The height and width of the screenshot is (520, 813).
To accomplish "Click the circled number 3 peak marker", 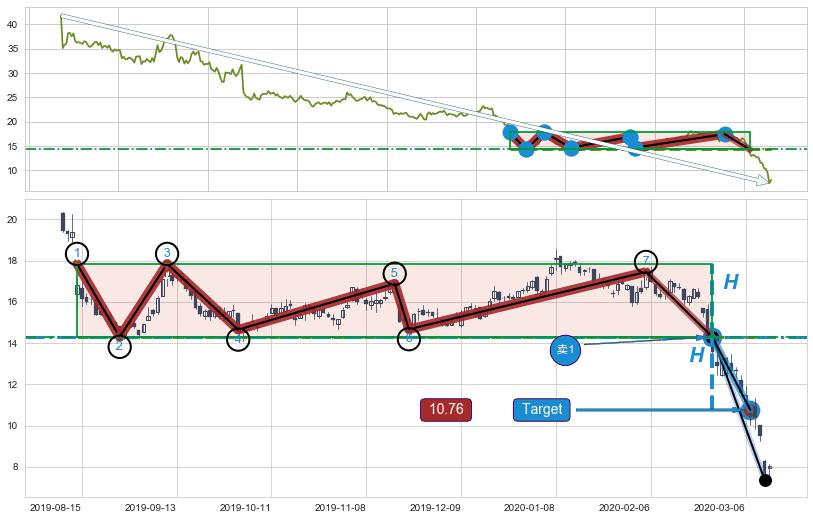I will click(x=167, y=253).
